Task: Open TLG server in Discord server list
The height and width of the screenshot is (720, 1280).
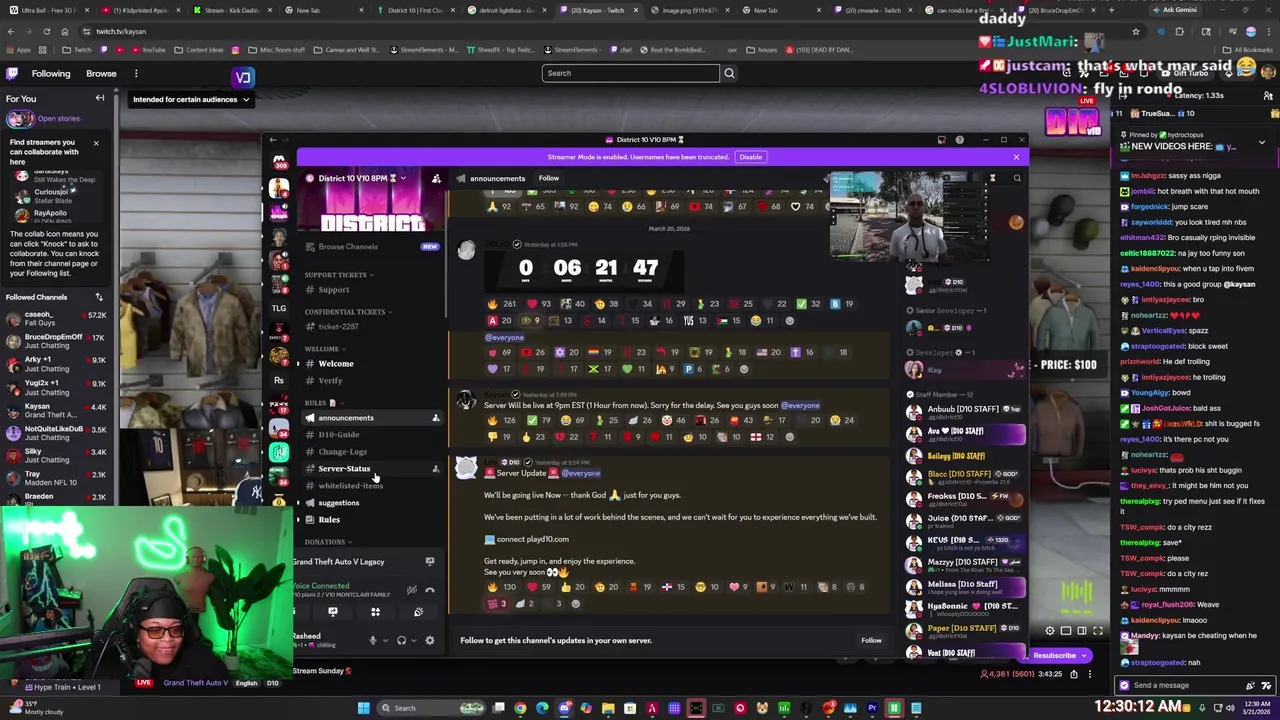Action: click(279, 308)
